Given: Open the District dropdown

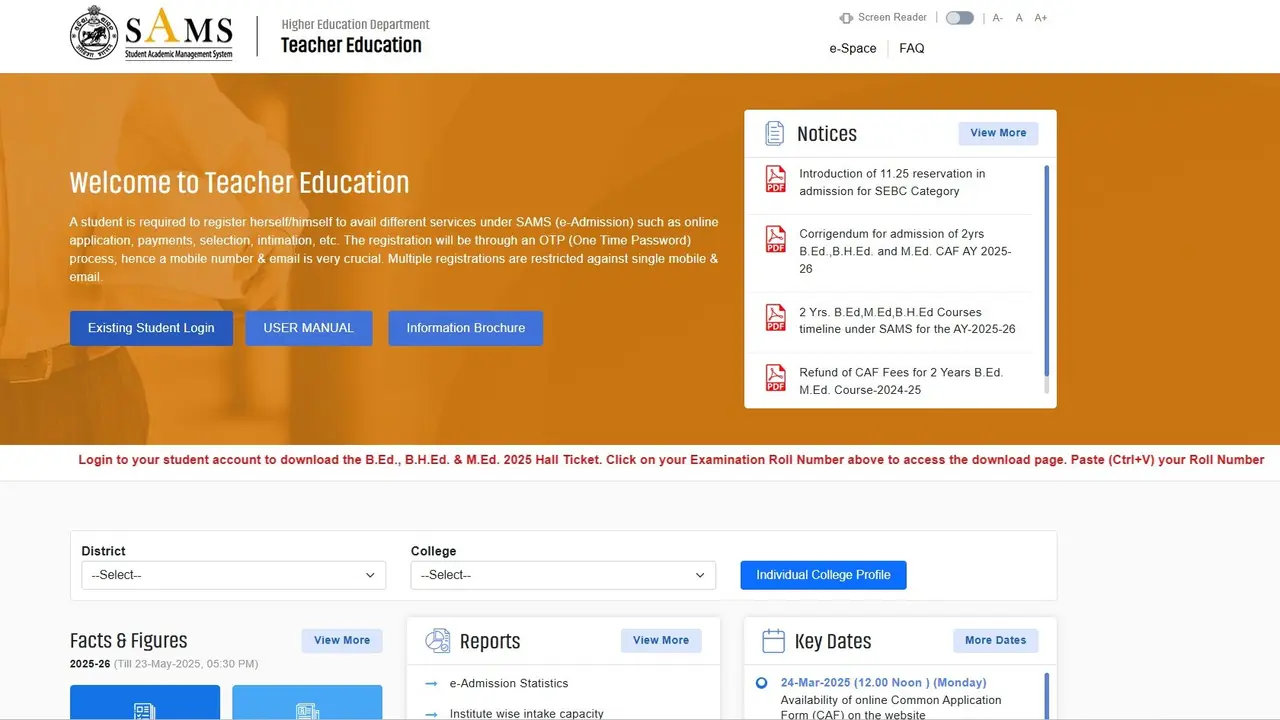Looking at the screenshot, I should [x=233, y=575].
